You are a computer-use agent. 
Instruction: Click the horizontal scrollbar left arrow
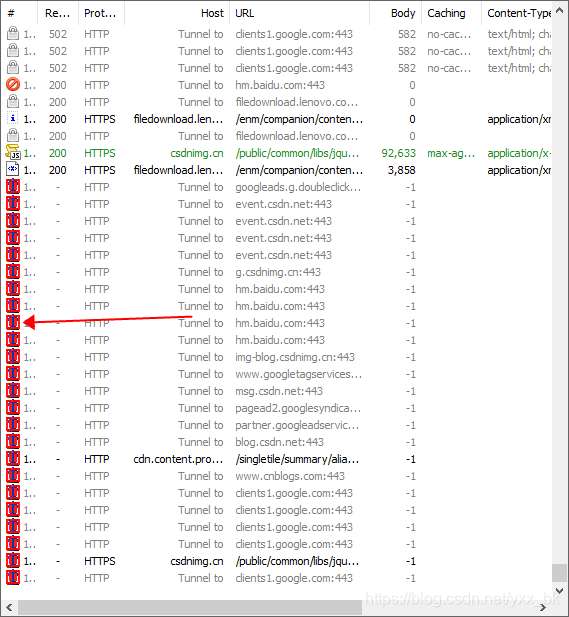(9, 607)
